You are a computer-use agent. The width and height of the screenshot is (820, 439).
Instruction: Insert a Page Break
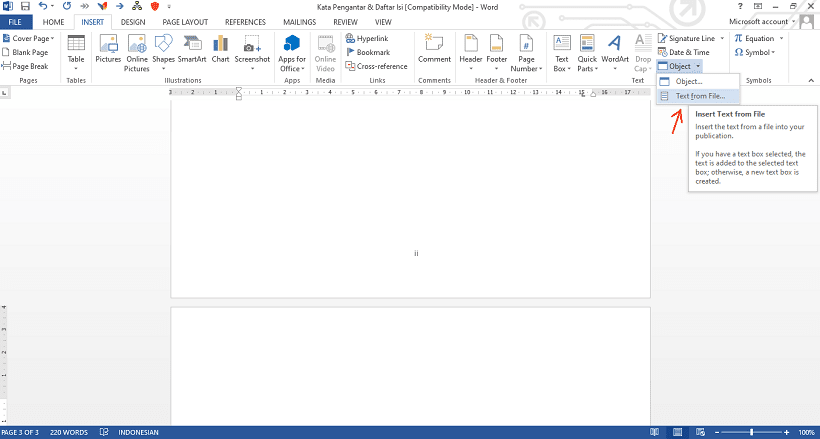click(x=25, y=66)
